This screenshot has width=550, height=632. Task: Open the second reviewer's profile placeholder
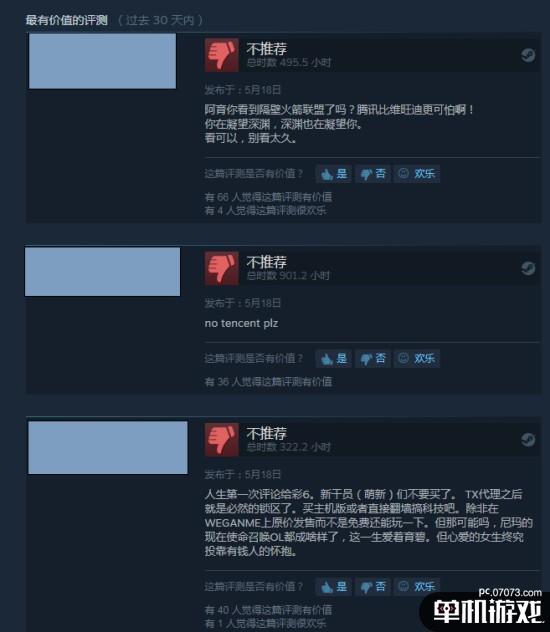(102, 272)
